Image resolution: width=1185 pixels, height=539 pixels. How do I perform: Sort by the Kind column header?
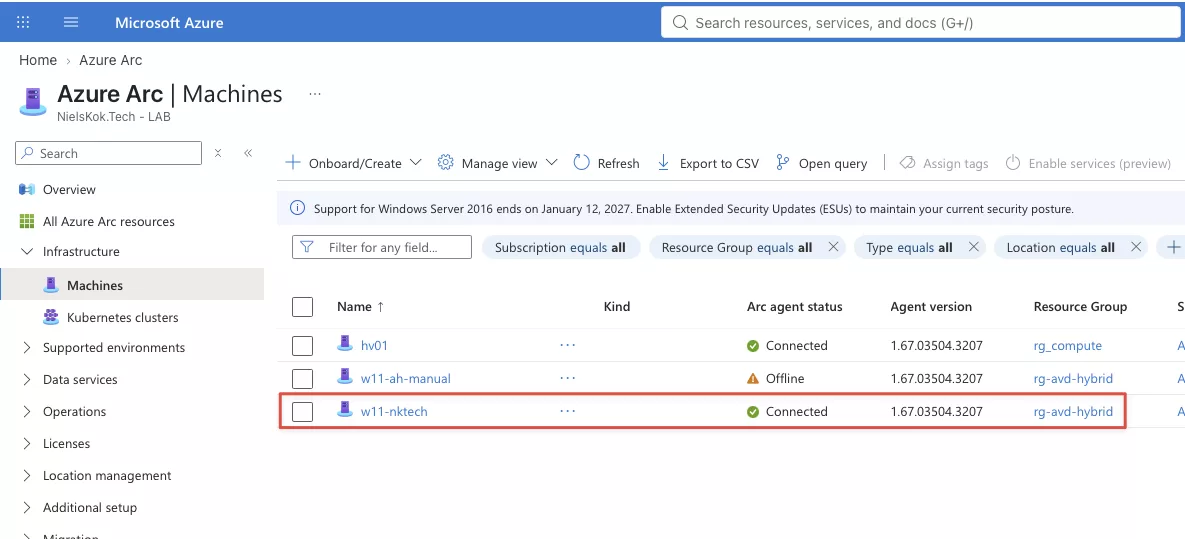pyautogui.click(x=617, y=307)
